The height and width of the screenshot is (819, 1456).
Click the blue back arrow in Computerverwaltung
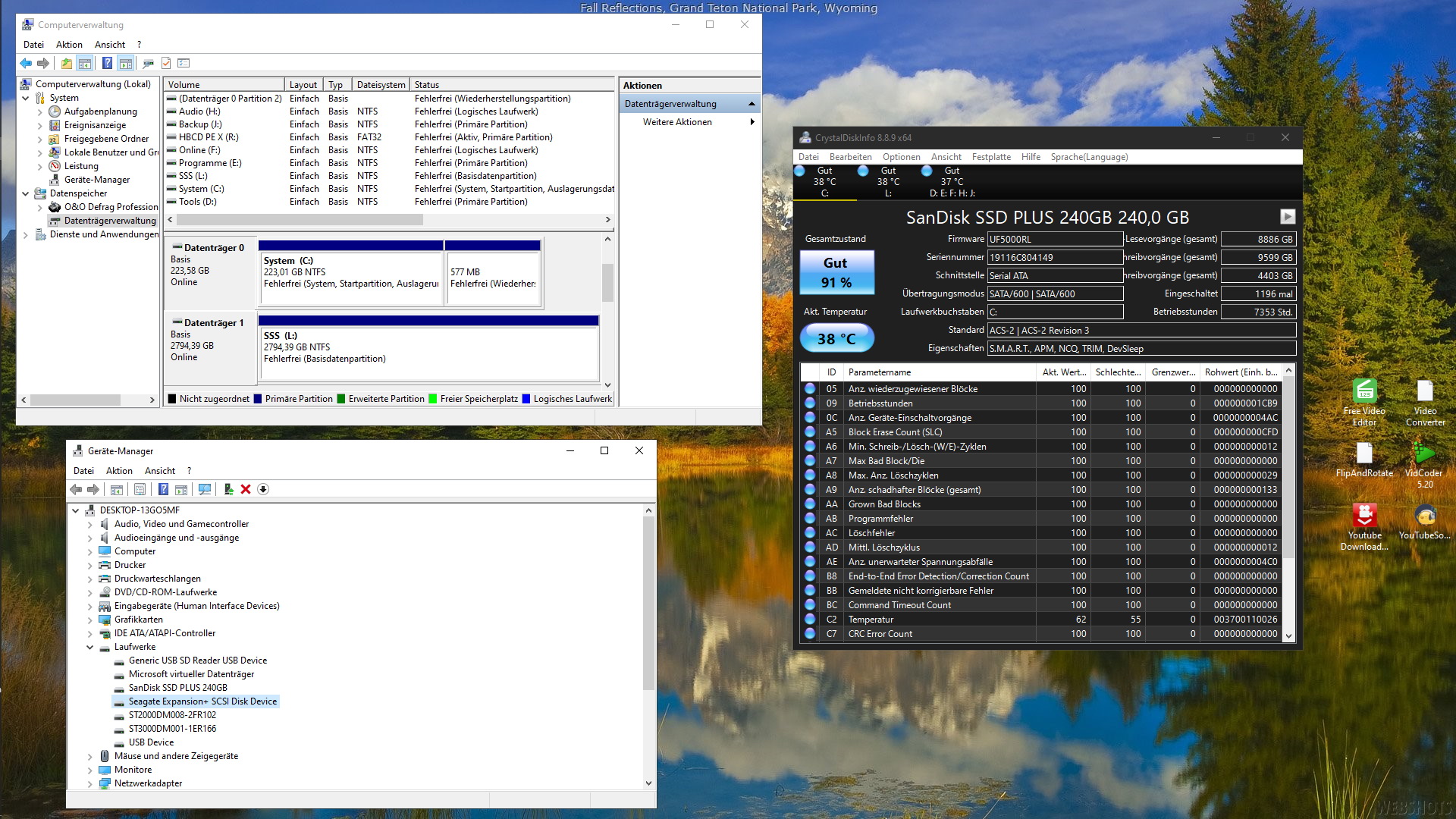point(26,63)
